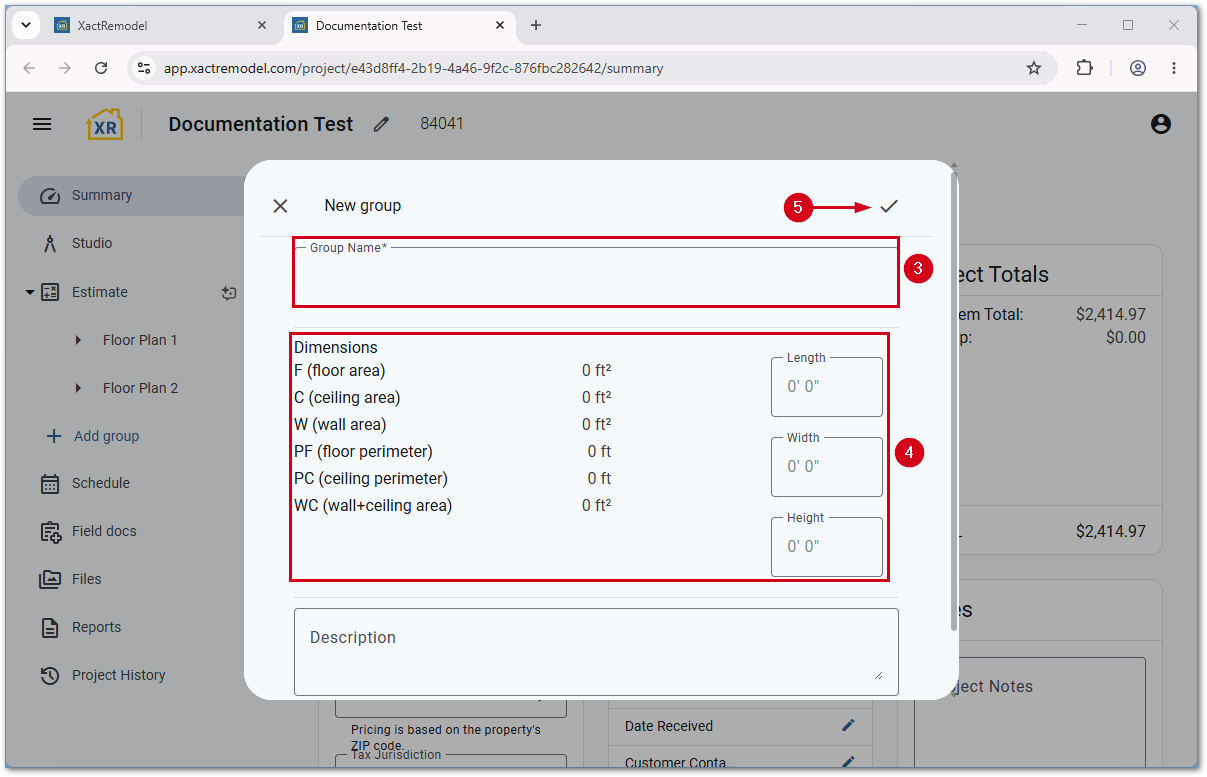The width and height of the screenshot is (1207, 777).
Task: Select the Documentation Test browser tab
Action: click(400, 26)
